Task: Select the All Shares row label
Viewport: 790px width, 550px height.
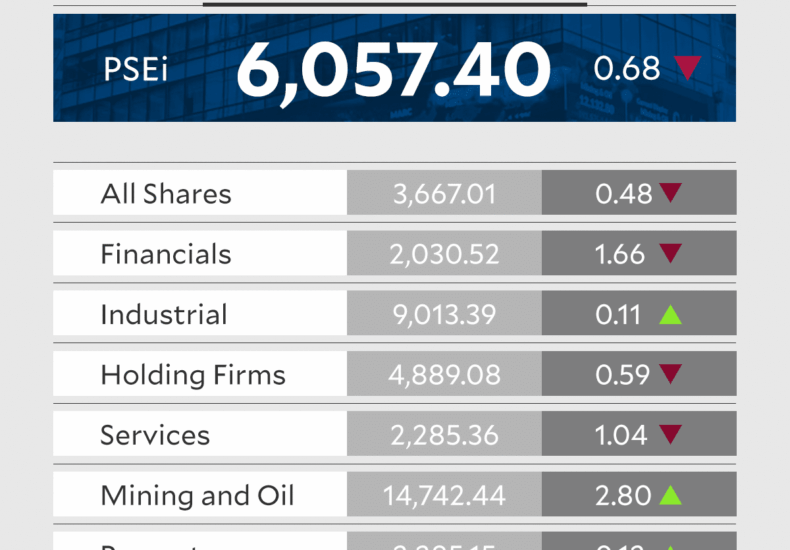Action: pyautogui.click(x=166, y=194)
